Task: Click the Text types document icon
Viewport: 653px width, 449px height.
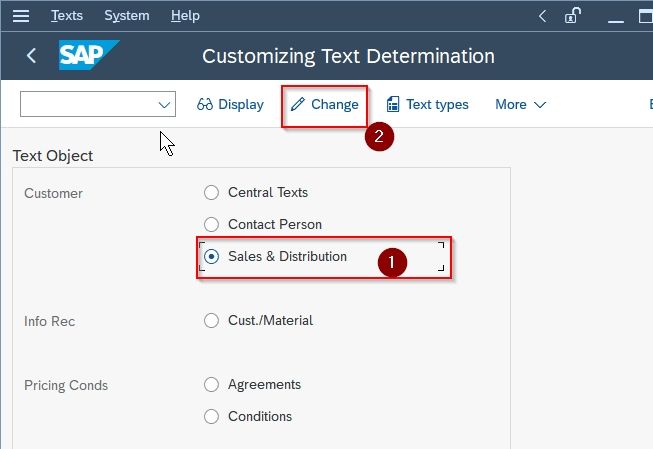Action: (393, 104)
